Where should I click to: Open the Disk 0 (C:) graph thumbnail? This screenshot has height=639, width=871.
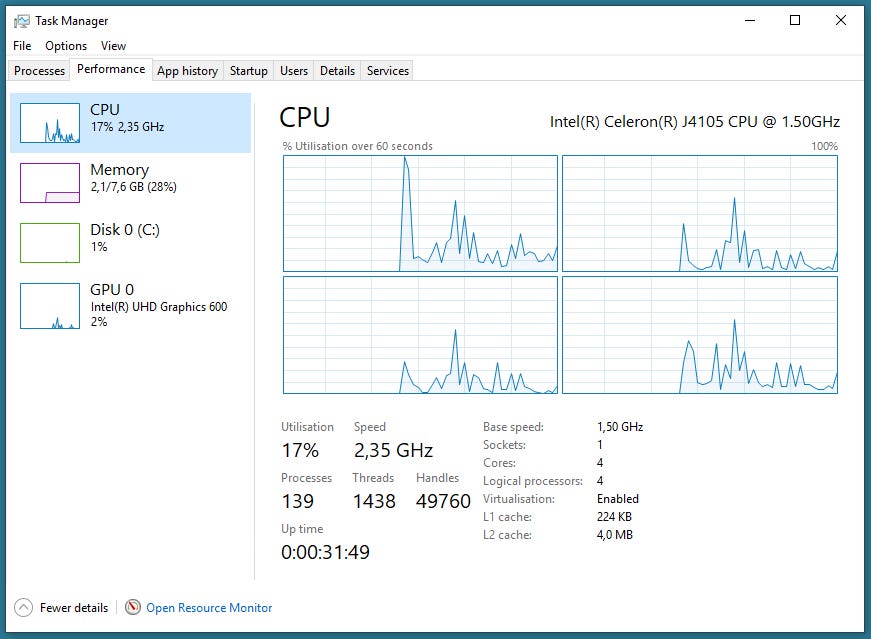coord(50,243)
